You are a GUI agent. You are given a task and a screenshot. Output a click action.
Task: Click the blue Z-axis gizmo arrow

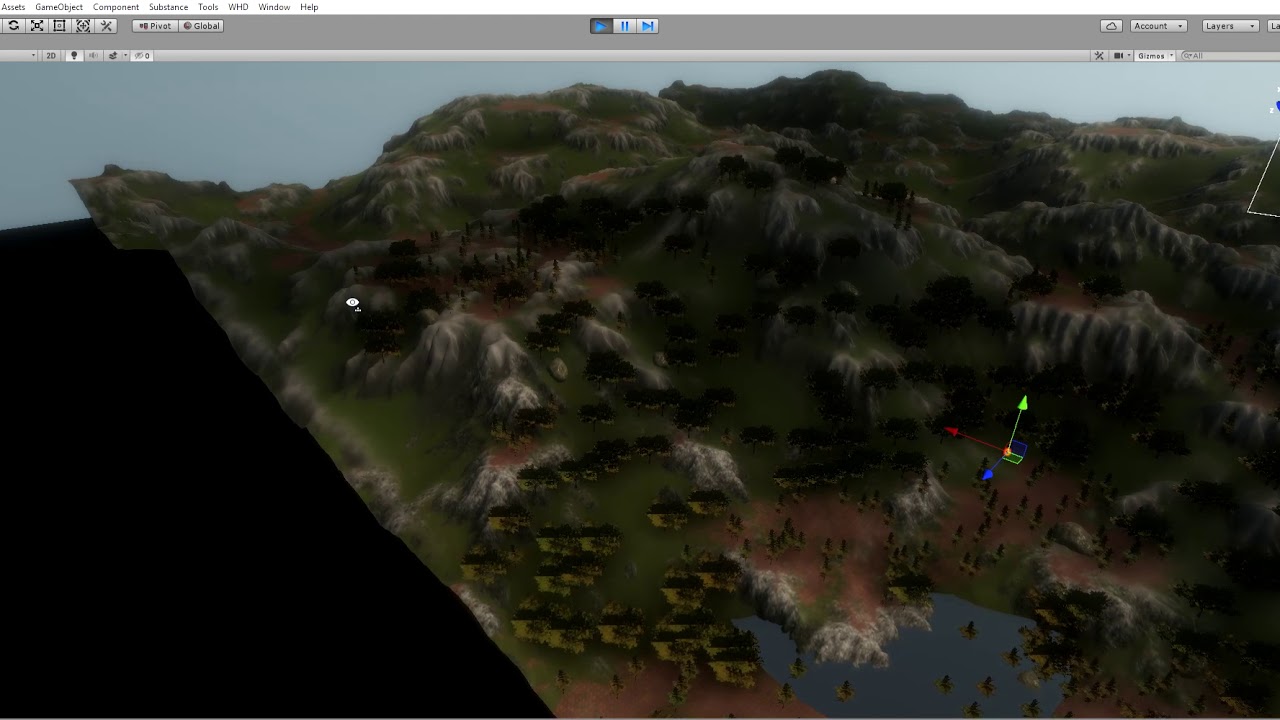pos(988,475)
